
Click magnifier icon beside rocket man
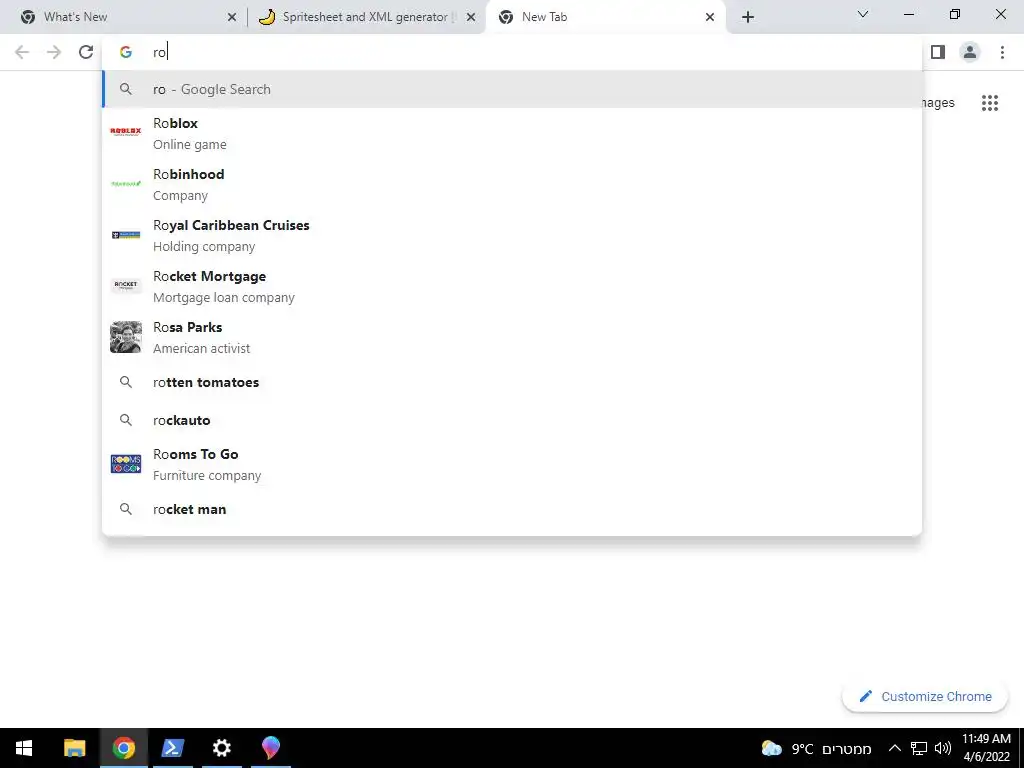tap(126, 509)
